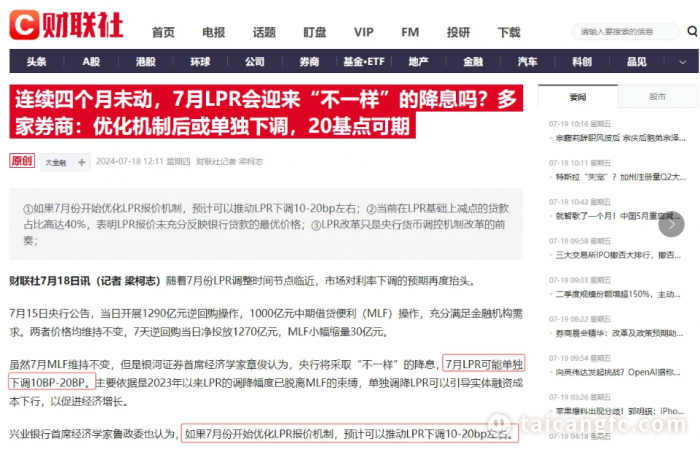The width and height of the screenshot is (700, 452).
Task: Select 品见 in the category bar
Action: (637, 62)
